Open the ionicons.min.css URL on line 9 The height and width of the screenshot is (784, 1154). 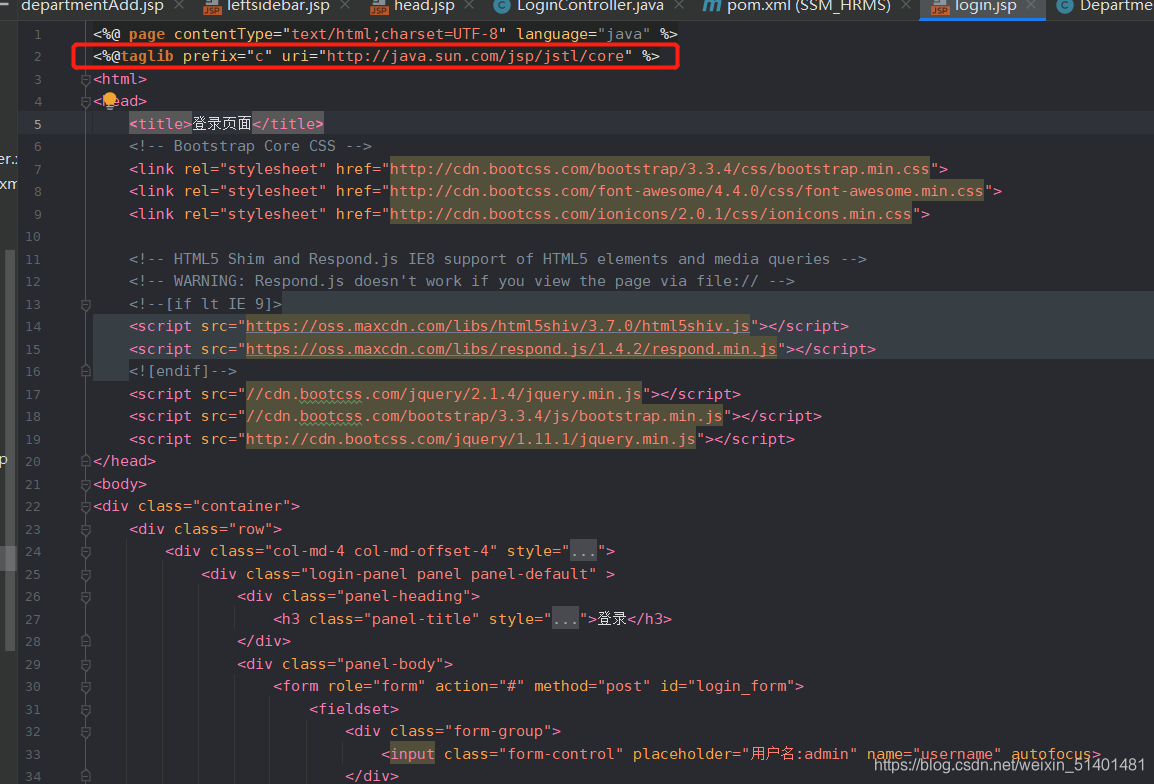(x=651, y=213)
